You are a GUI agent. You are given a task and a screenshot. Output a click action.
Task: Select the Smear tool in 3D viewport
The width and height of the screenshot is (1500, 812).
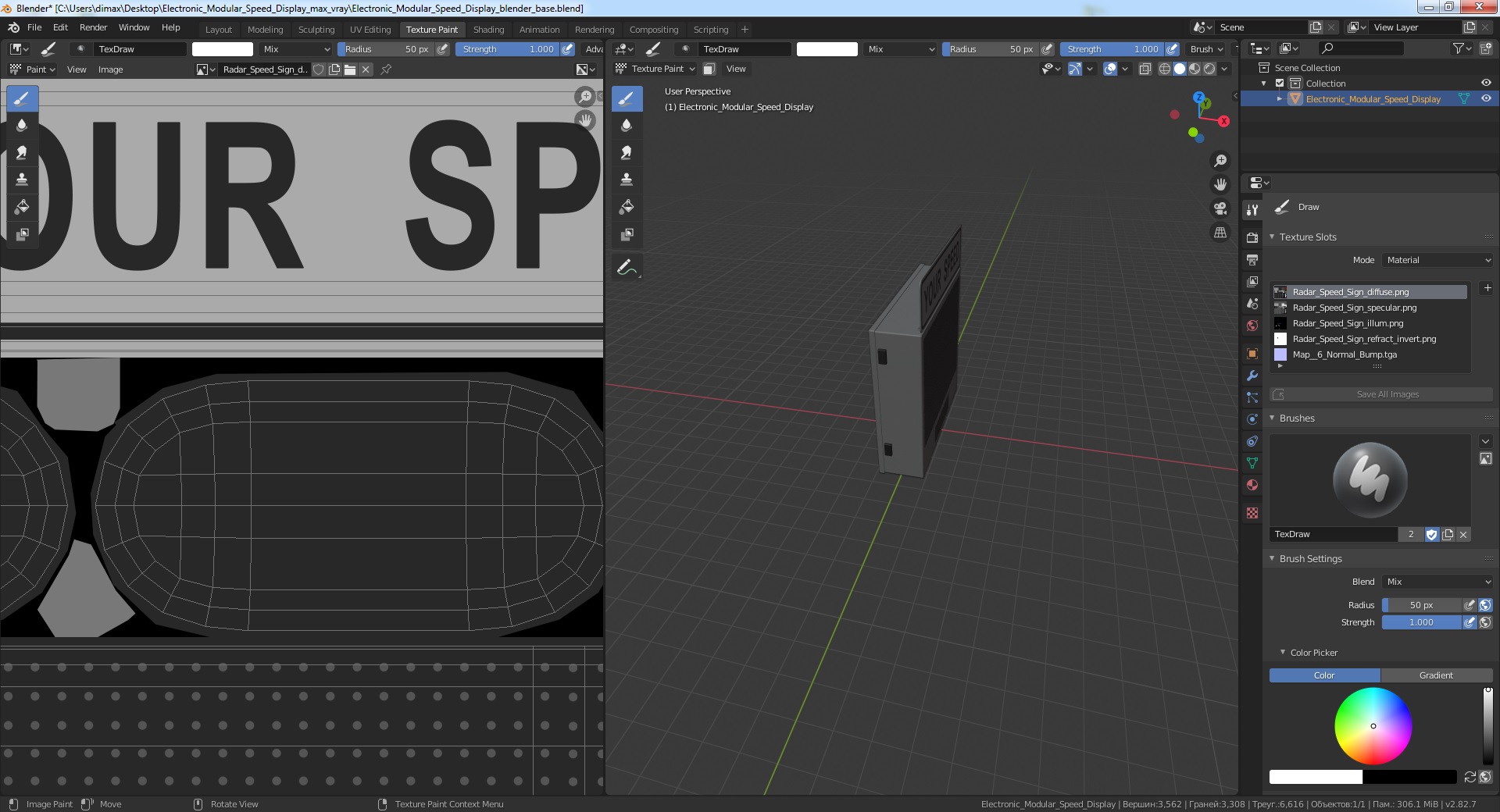click(x=627, y=152)
